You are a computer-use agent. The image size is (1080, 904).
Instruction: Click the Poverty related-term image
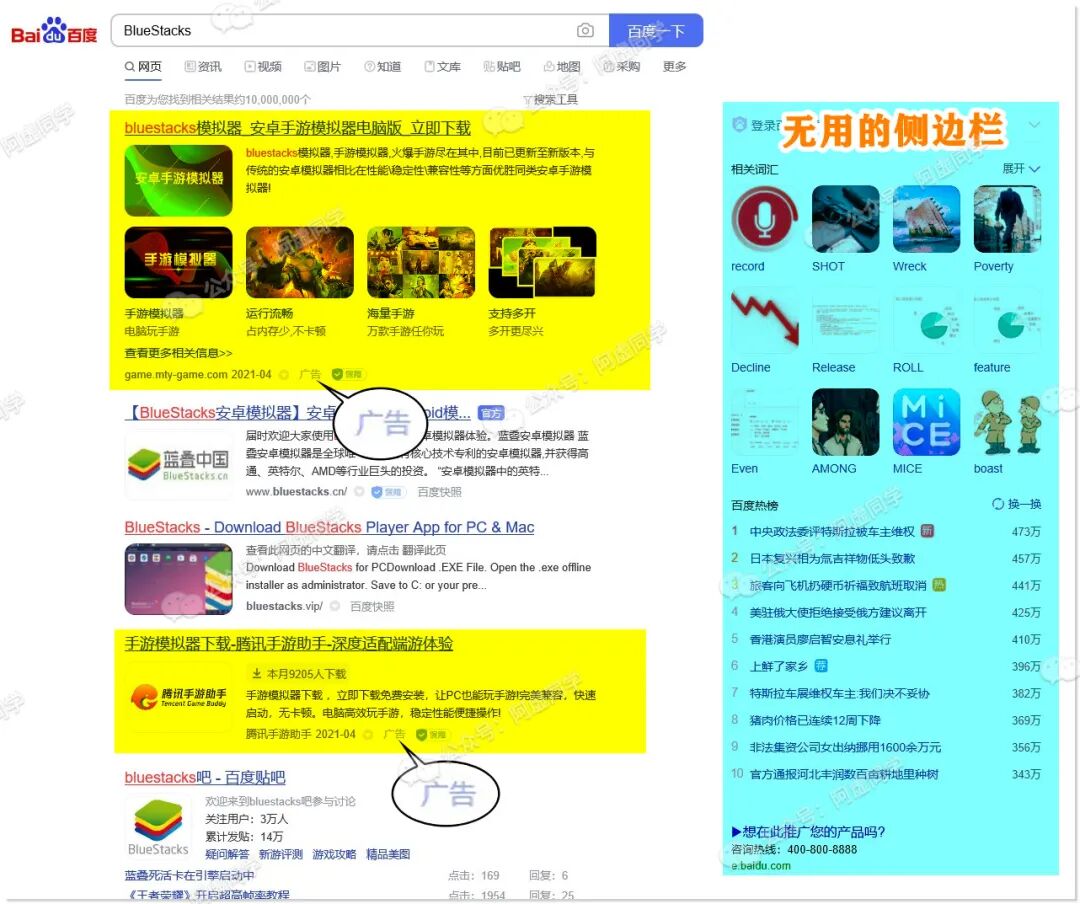1007,219
